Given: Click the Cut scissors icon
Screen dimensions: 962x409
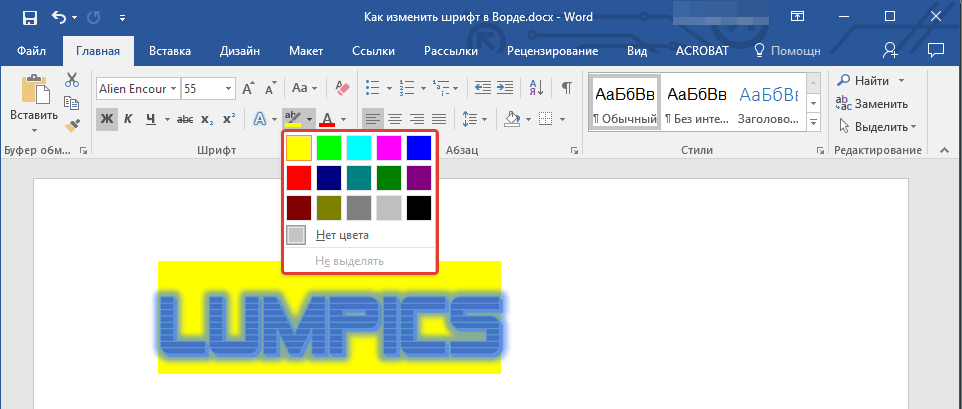Looking at the screenshot, I should [72, 80].
